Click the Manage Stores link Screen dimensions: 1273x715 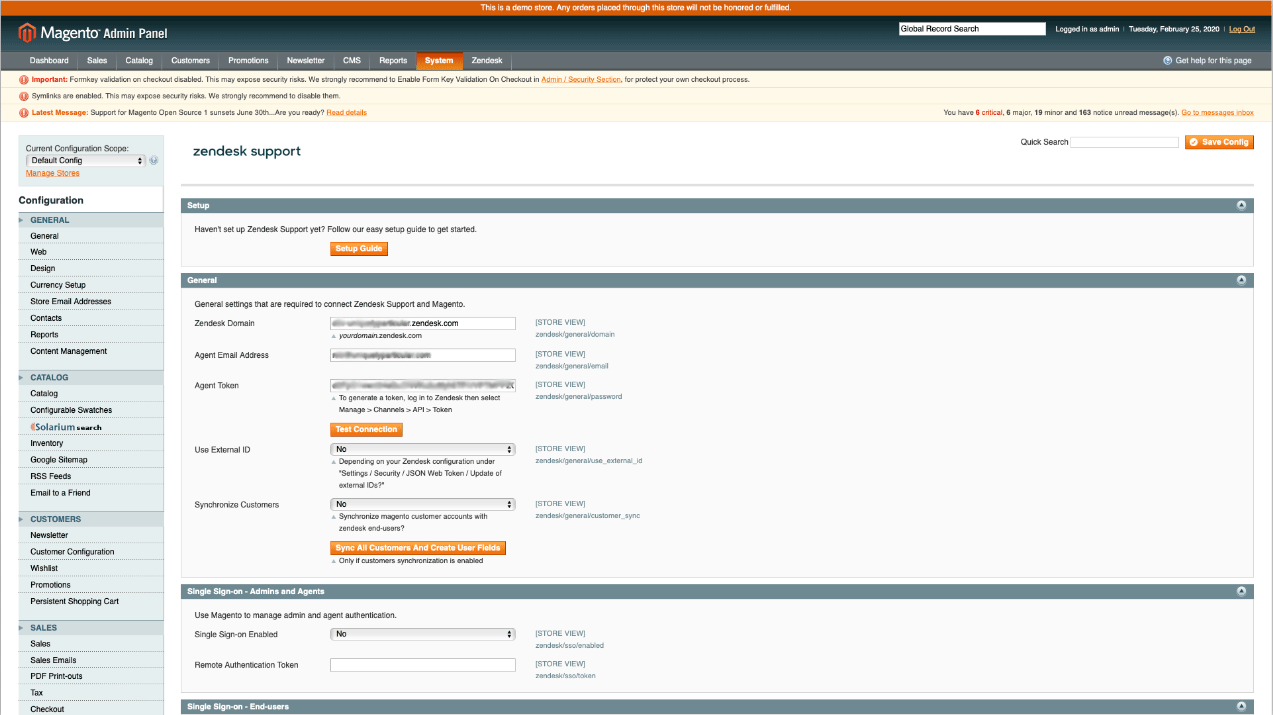[x=53, y=173]
